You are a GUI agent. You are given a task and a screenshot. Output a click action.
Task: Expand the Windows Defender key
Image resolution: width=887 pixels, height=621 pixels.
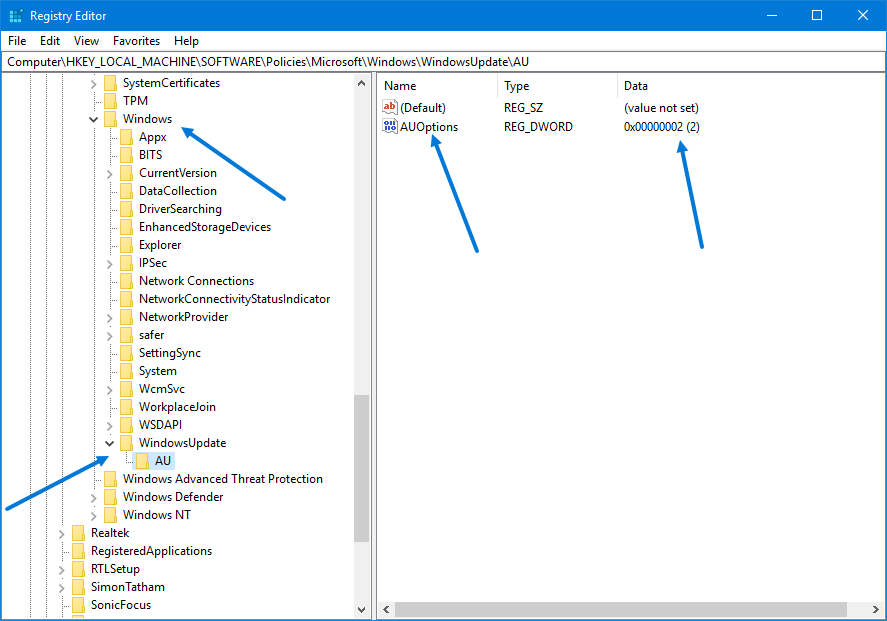coord(93,498)
